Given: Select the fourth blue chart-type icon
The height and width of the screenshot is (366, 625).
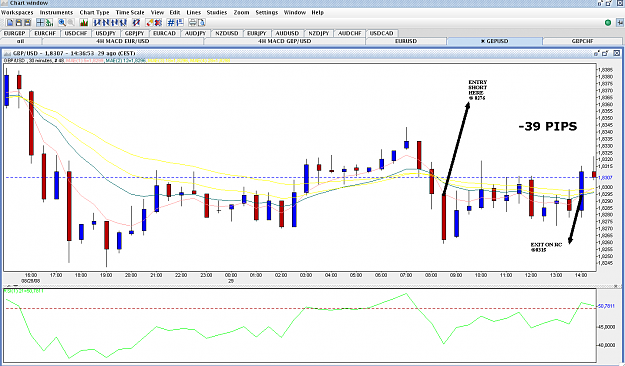Looking at the screenshot, I should point(124,23).
